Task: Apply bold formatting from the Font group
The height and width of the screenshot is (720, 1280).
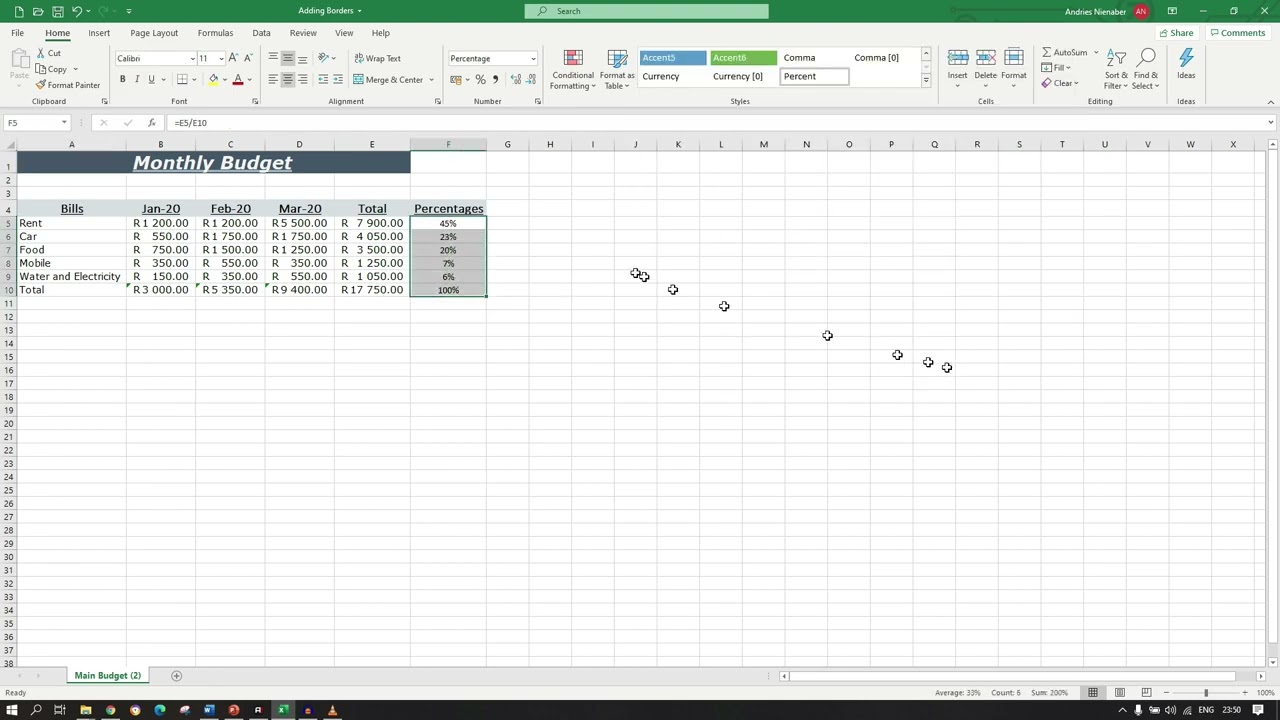Action: tap(122, 79)
